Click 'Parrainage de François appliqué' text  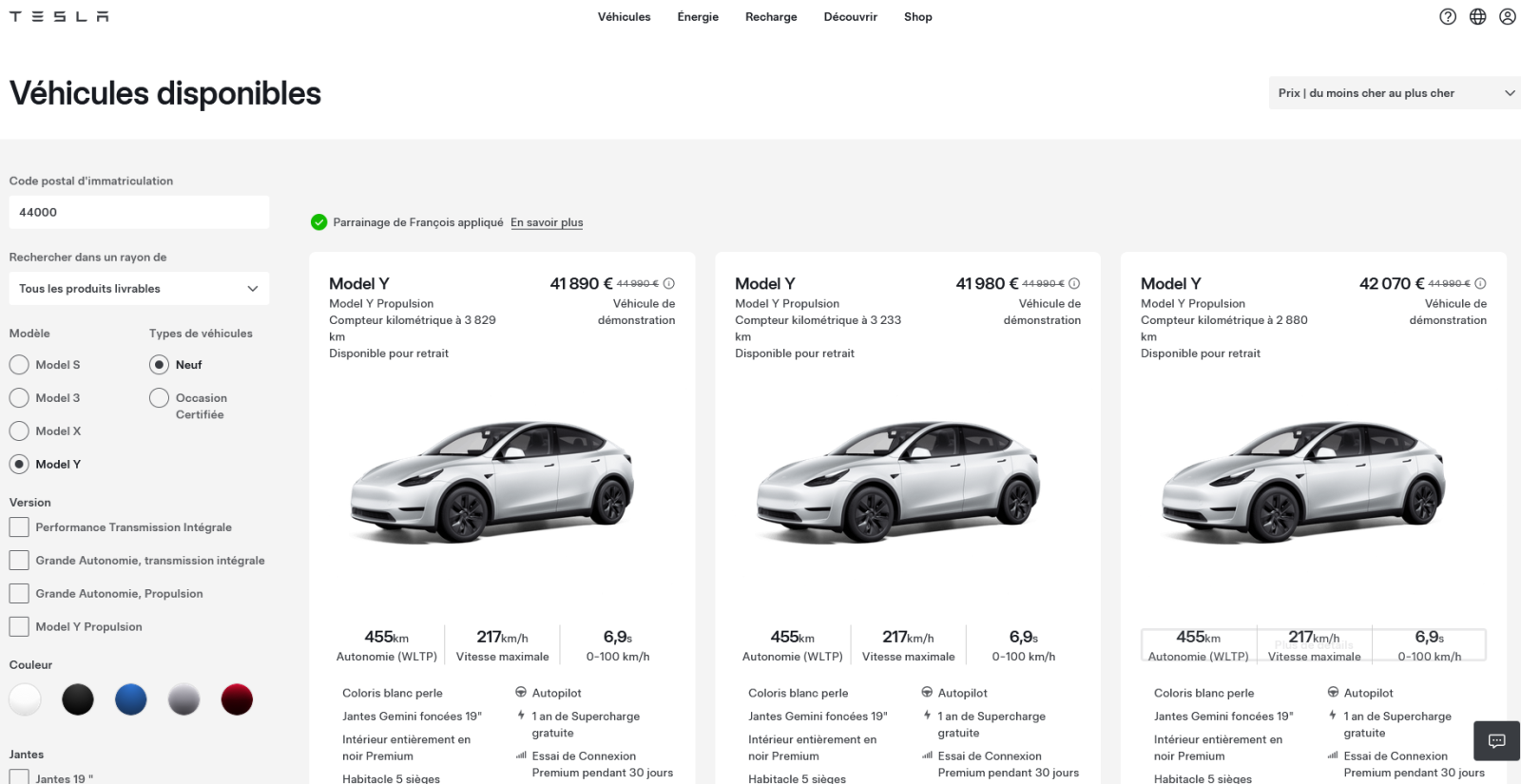[x=418, y=222]
